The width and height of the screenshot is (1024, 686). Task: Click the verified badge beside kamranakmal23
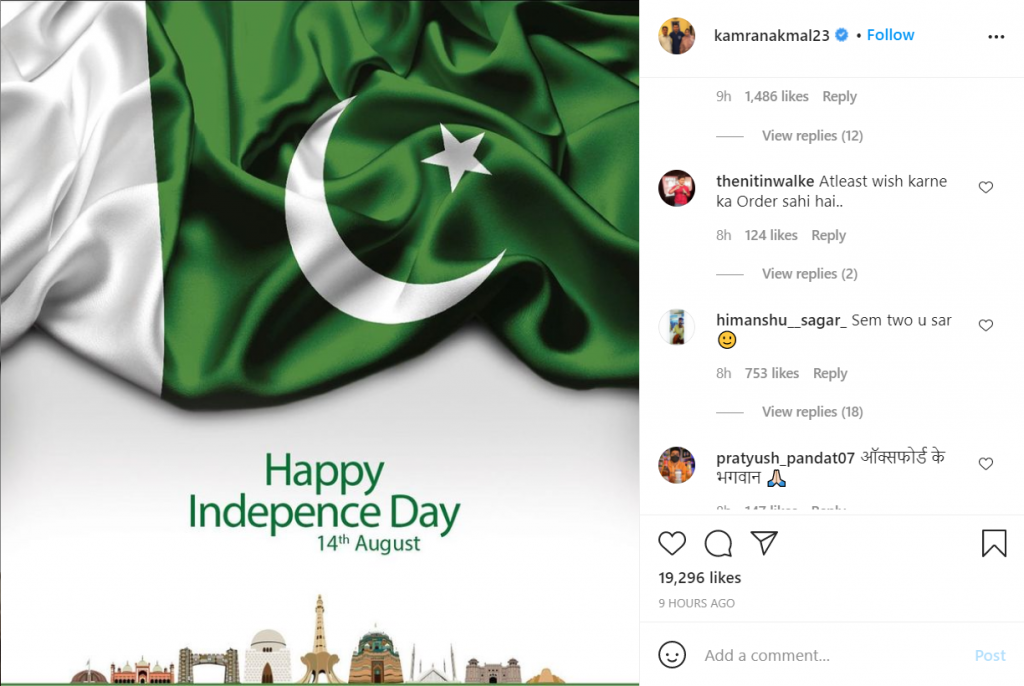pyautogui.click(x=842, y=35)
